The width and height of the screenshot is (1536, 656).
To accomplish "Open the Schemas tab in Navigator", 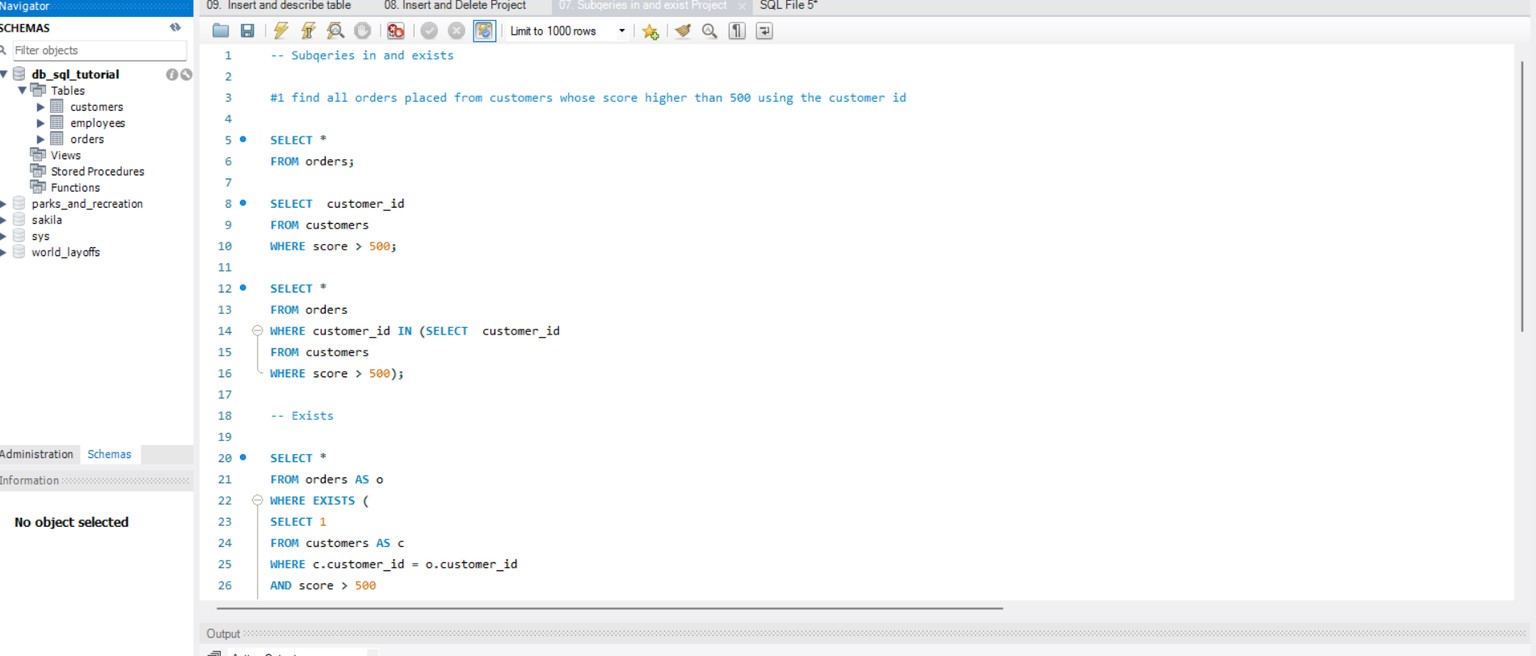I will 109,454.
